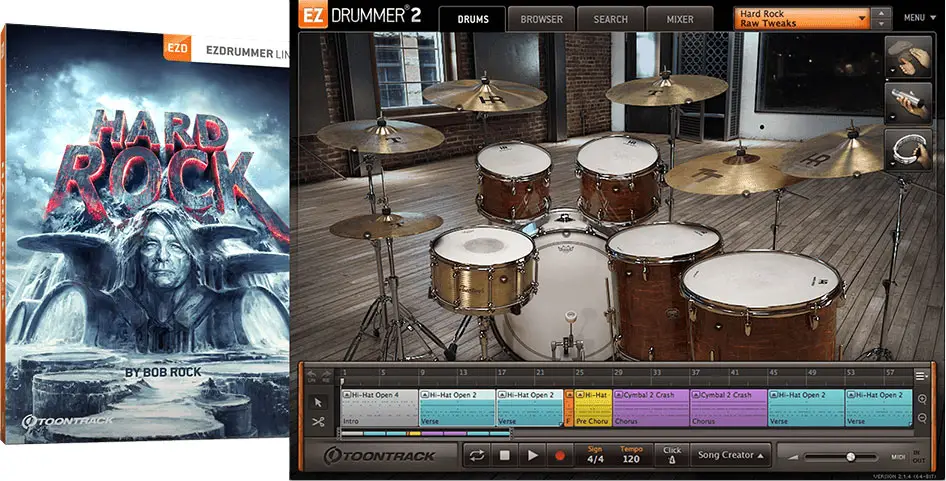The height and width of the screenshot is (481, 946).
Task: Hit the far-right HR cymbal
Action: 836,152
